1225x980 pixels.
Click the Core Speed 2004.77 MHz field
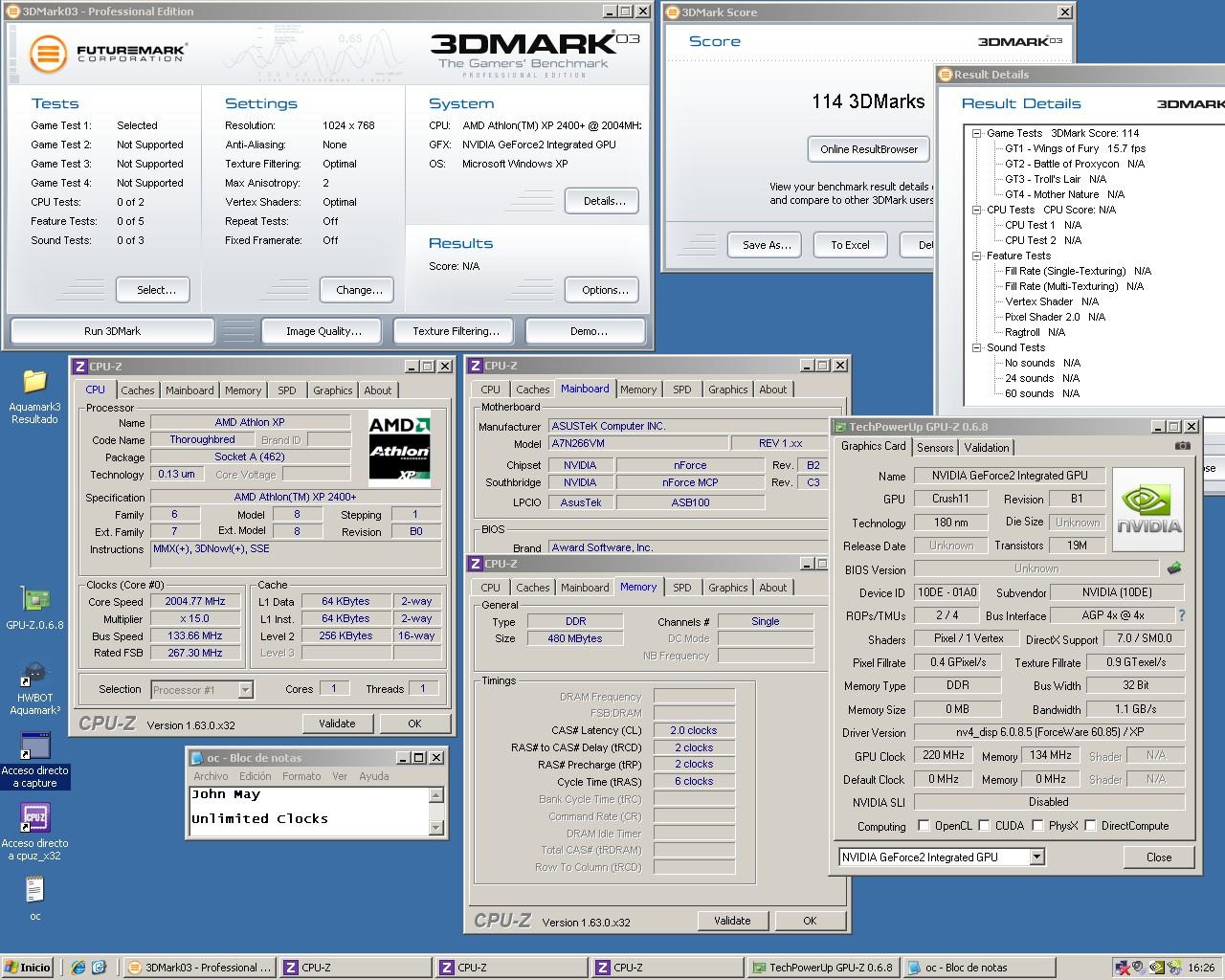point(195,602)
